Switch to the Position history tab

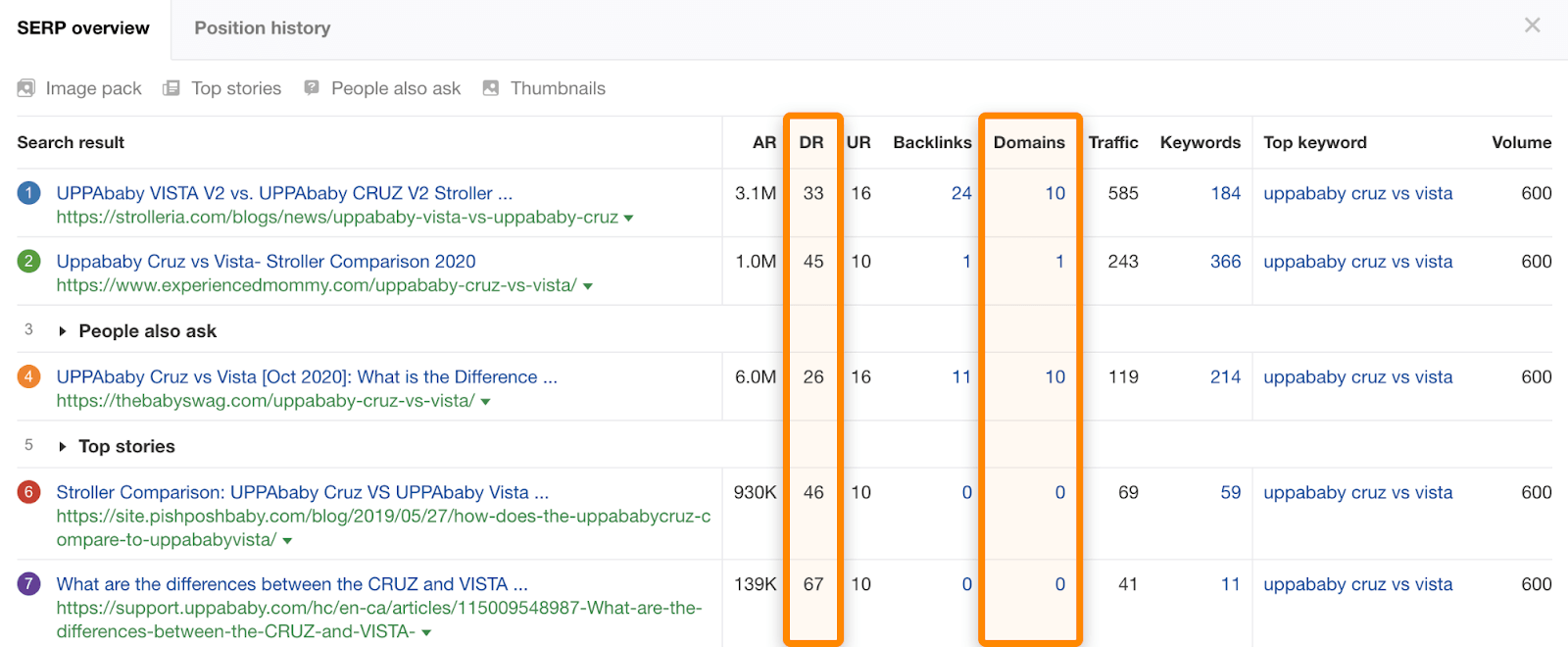tap(262, 28)
